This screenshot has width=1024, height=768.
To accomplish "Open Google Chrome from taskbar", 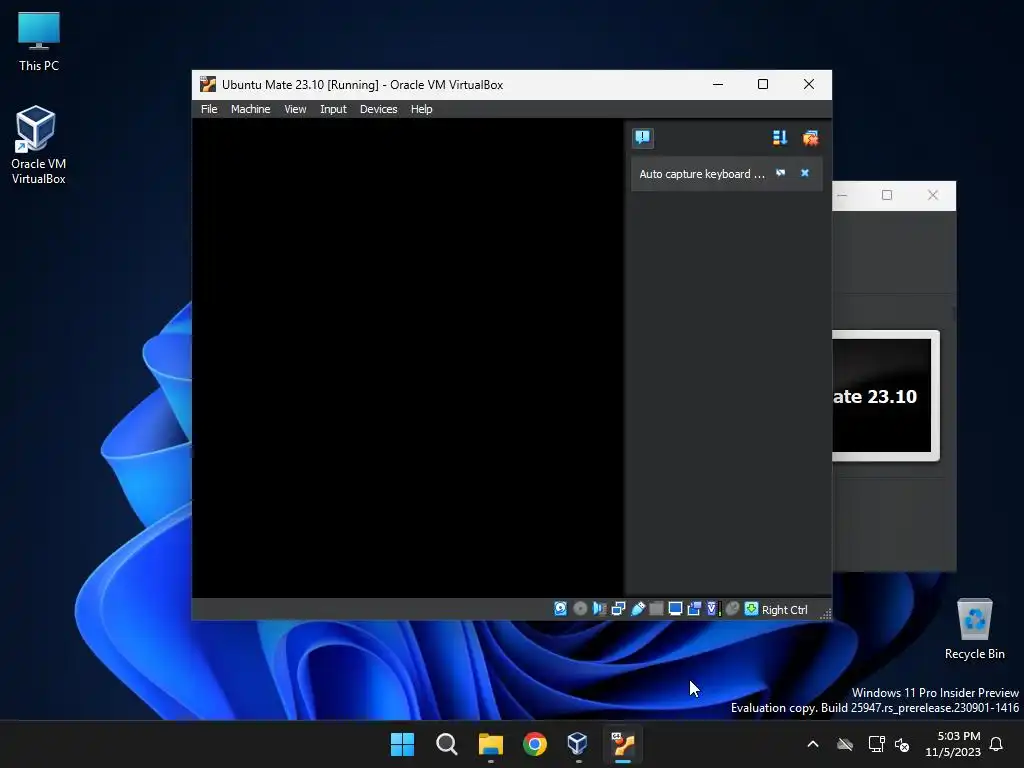I will (x=534, y=744).
